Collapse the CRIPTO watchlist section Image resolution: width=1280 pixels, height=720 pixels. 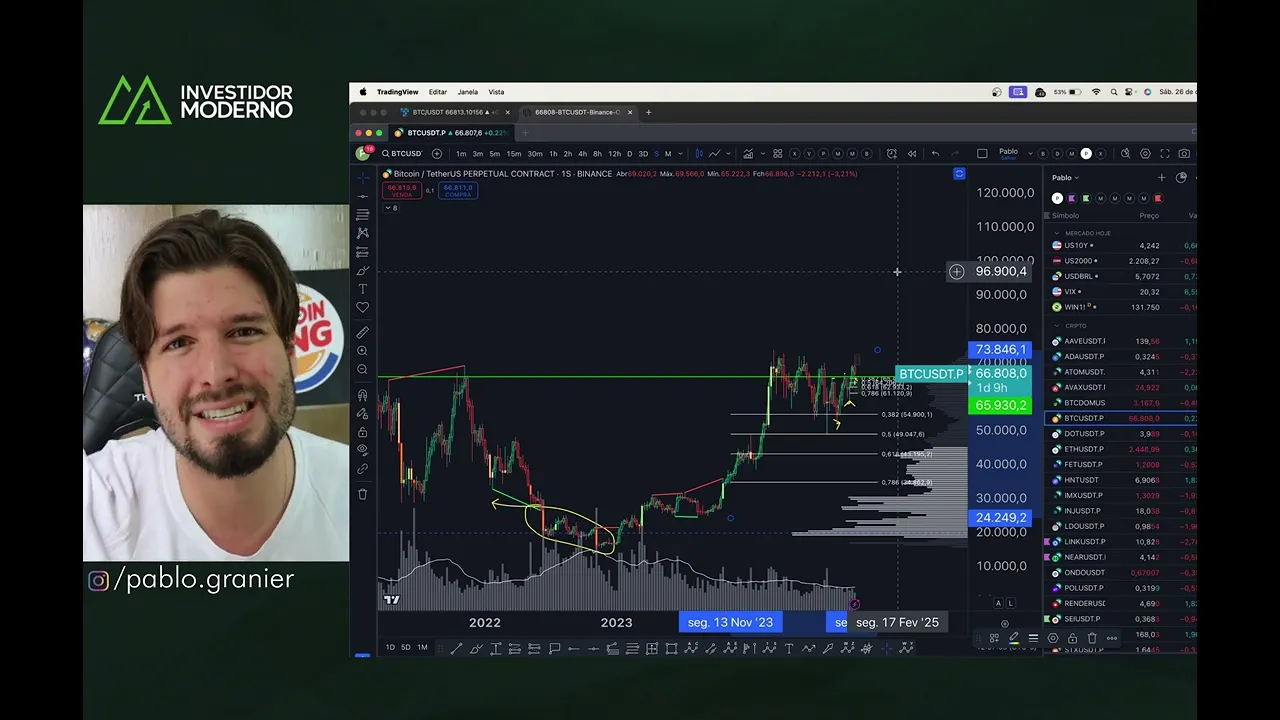(1057, 326)
